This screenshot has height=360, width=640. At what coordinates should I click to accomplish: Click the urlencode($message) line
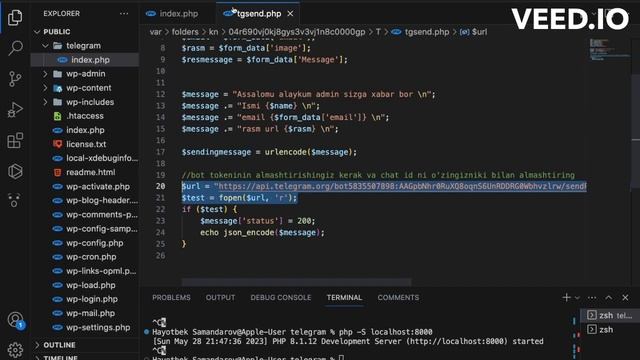269,152
